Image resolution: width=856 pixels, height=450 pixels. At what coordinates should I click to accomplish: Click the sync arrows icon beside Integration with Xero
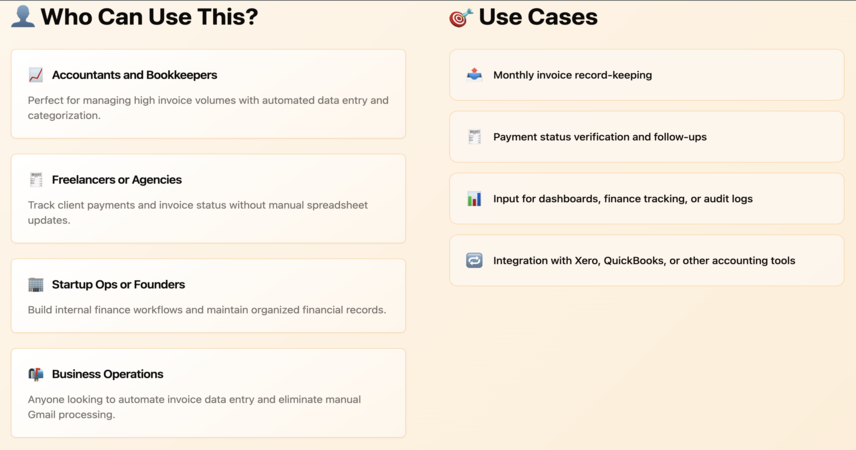(x=474, y=260)
